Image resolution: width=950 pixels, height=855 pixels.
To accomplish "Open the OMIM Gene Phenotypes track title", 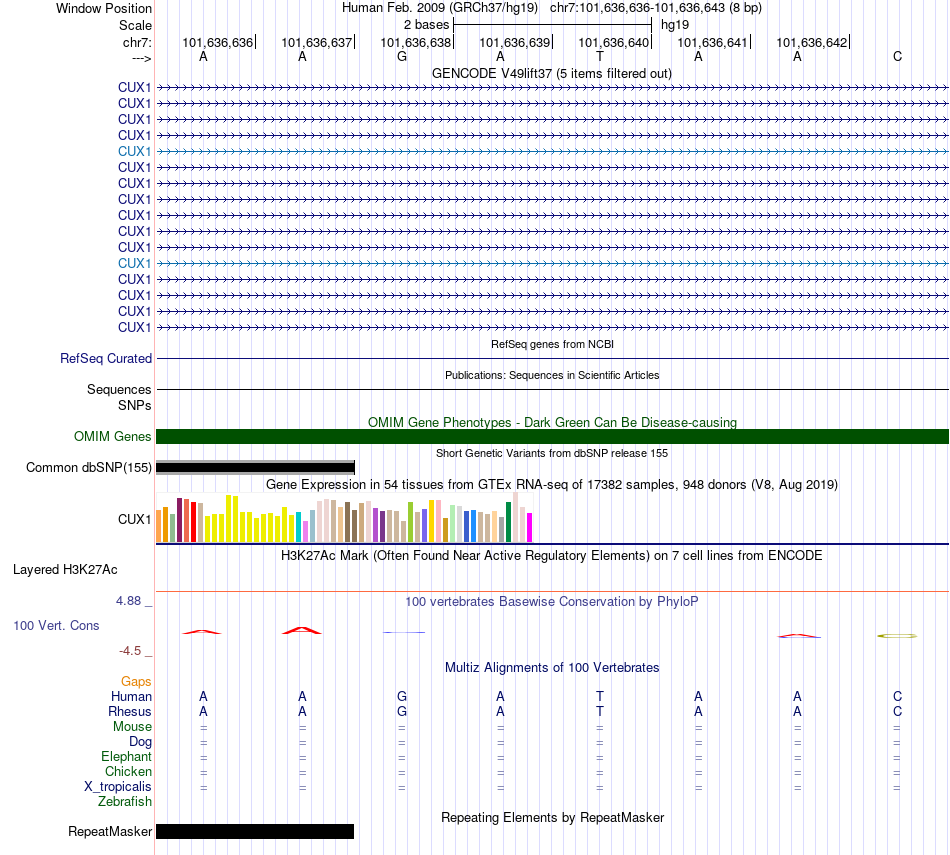I will [552, 422].
